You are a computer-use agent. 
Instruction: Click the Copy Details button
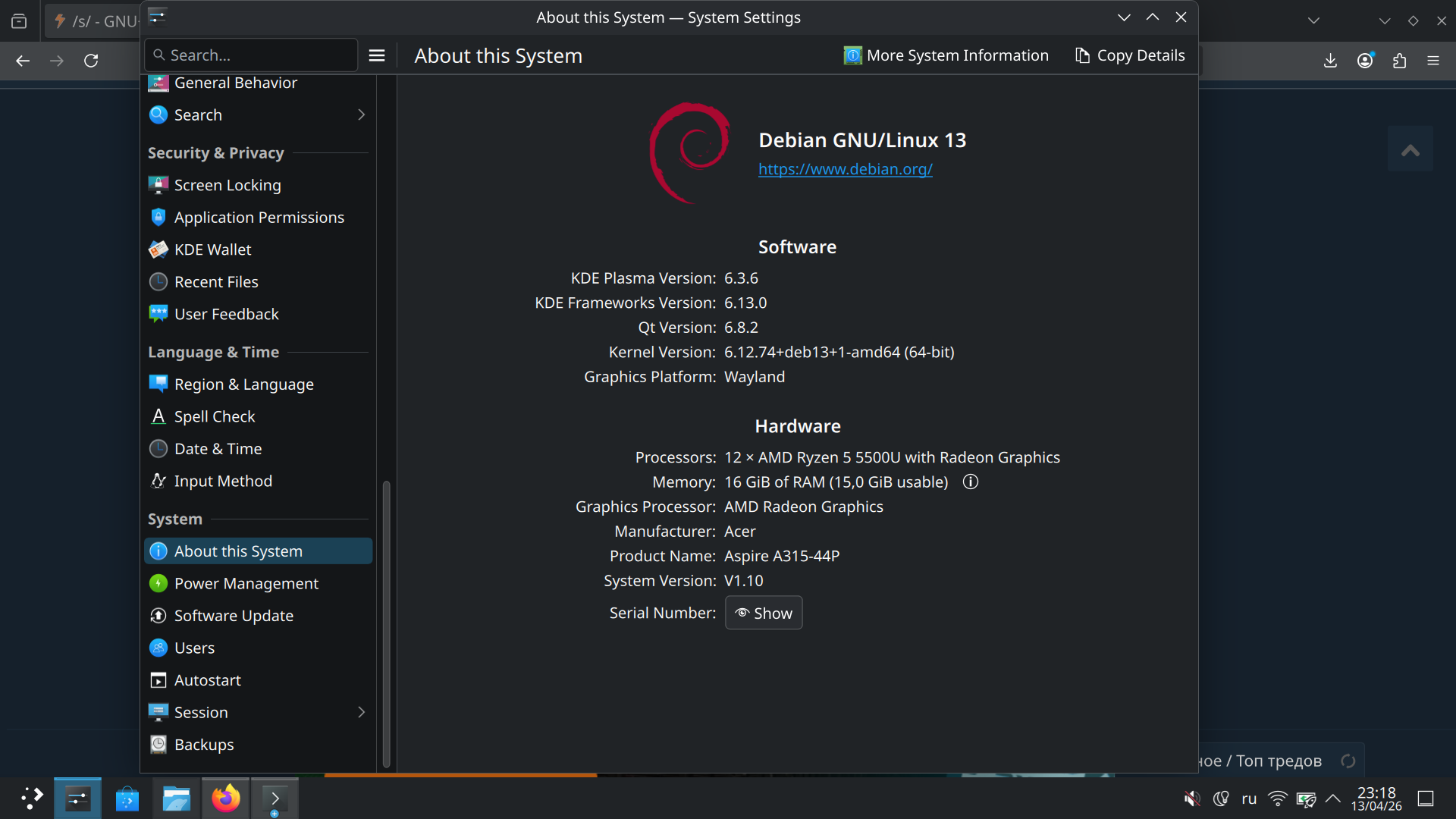1130,55
